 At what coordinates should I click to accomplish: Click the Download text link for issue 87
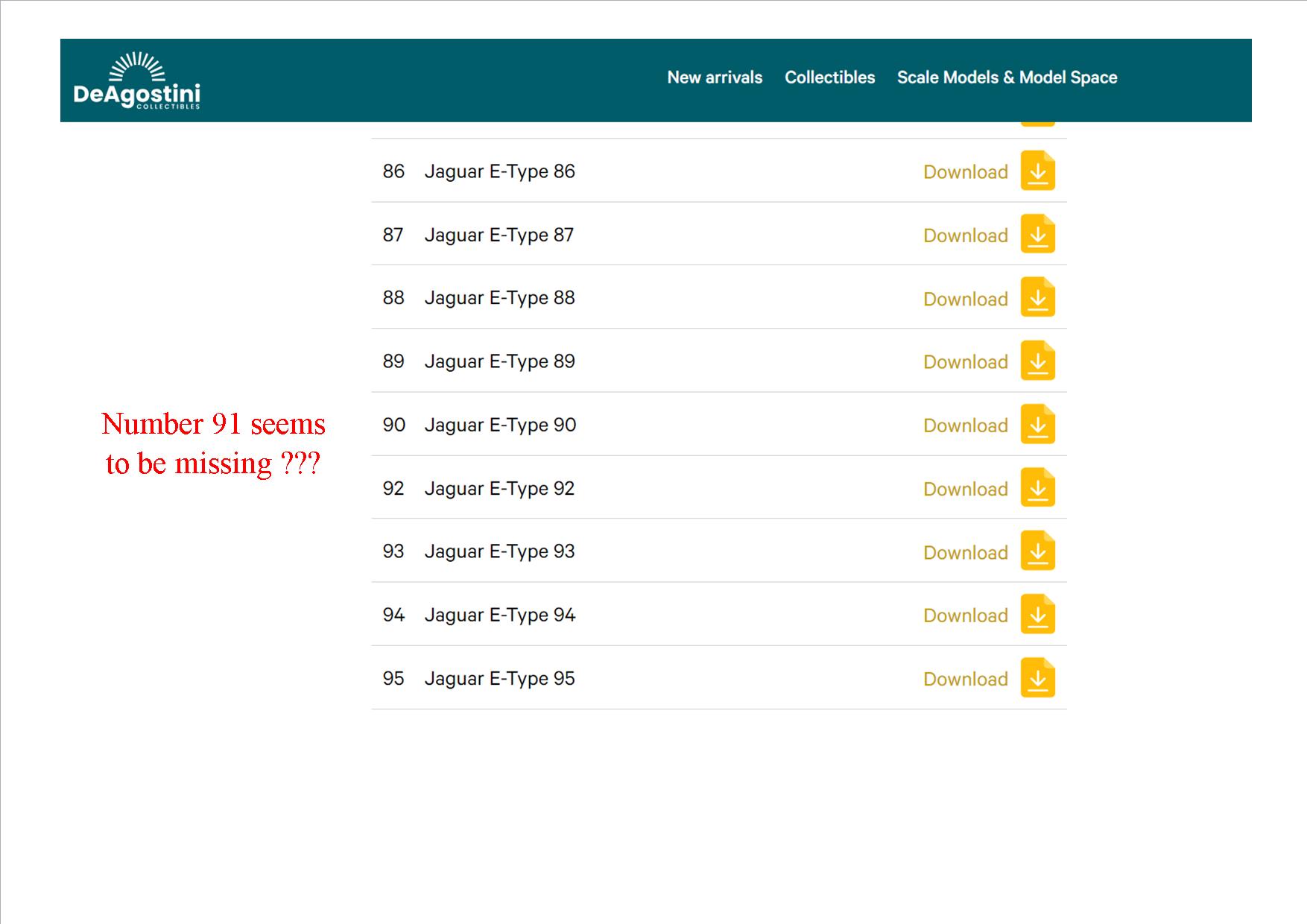point(965,235)
